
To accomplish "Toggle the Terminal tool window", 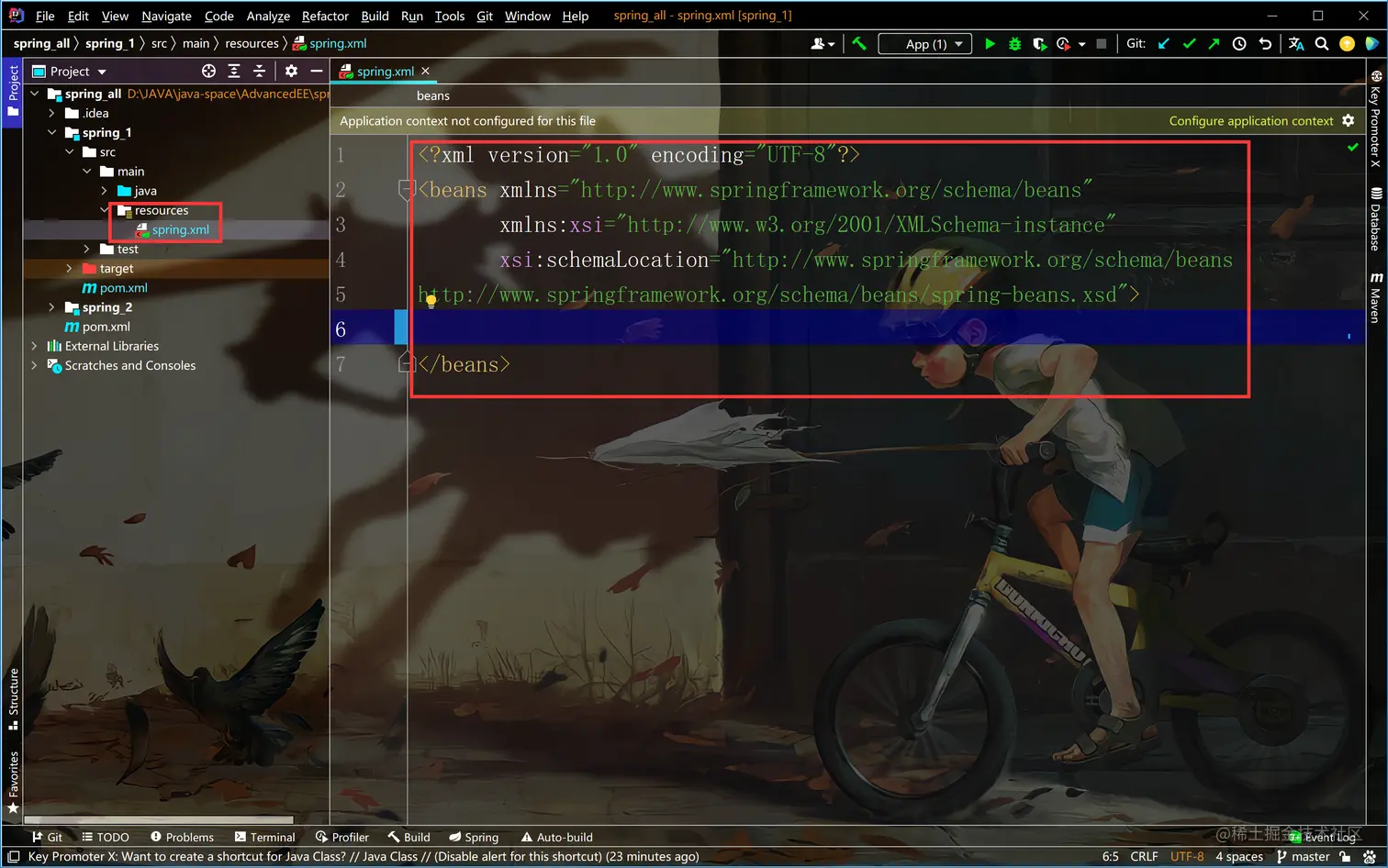I will click(x=264, y=837).
